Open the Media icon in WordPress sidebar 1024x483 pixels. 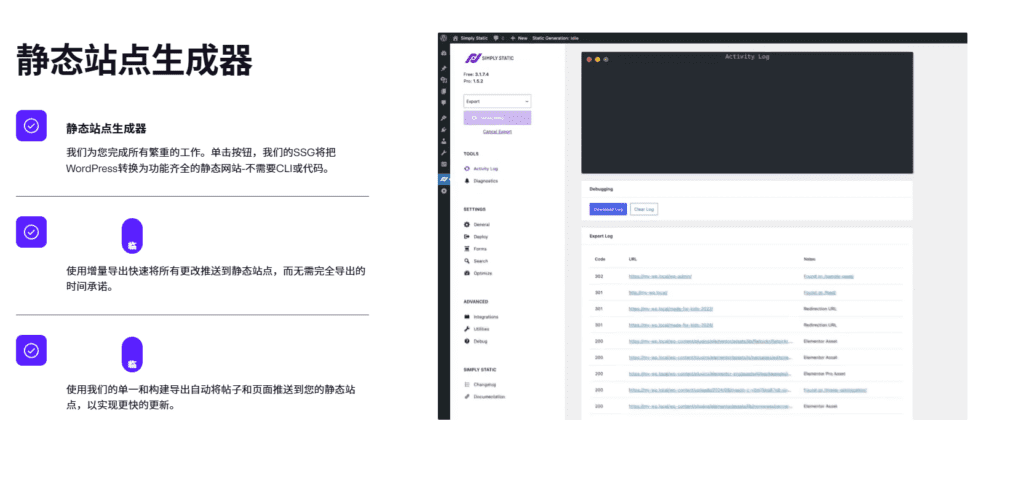[x=443, y=80]
